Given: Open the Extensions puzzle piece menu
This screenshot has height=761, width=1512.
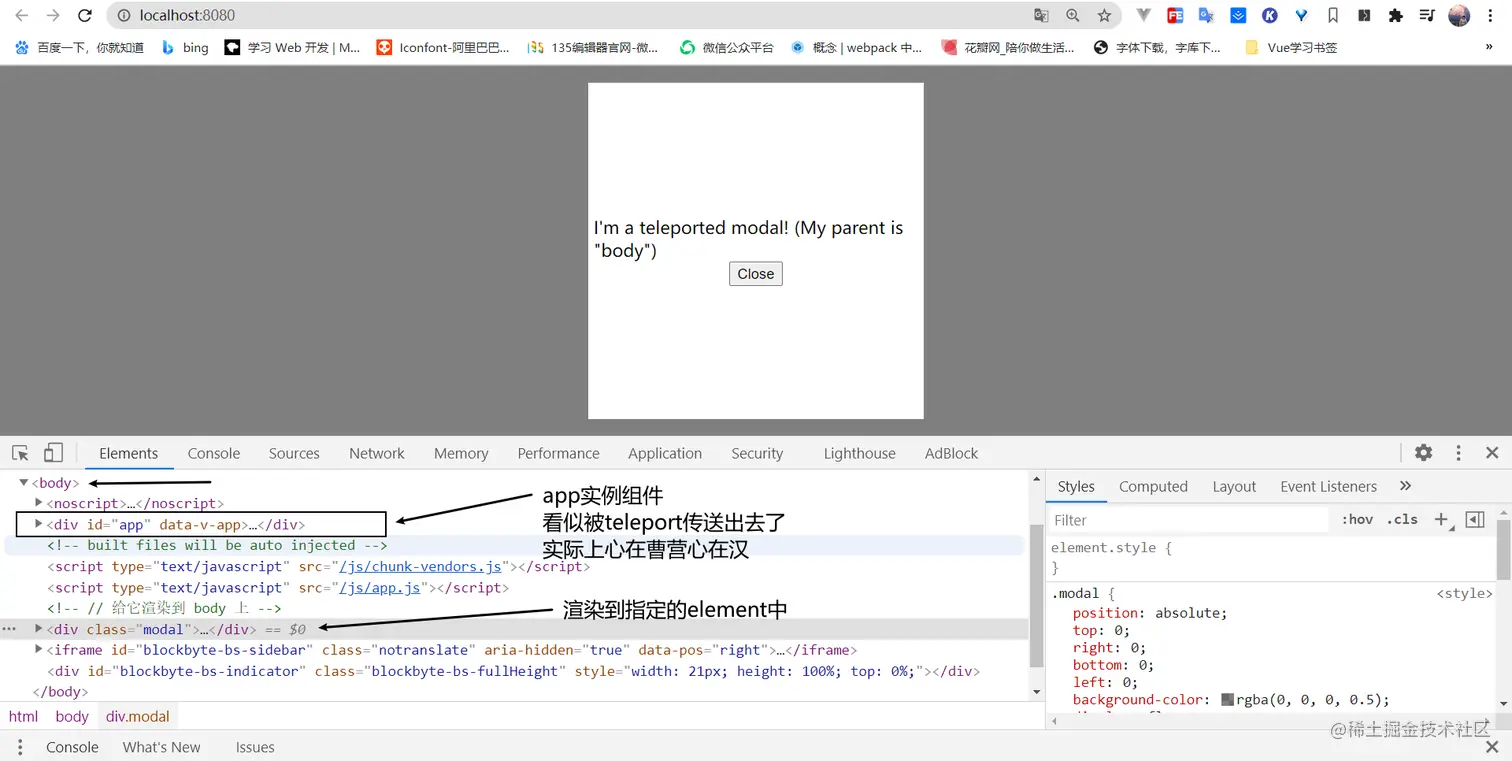Looking at the screenshot, I should click(x=1396, y=16).
